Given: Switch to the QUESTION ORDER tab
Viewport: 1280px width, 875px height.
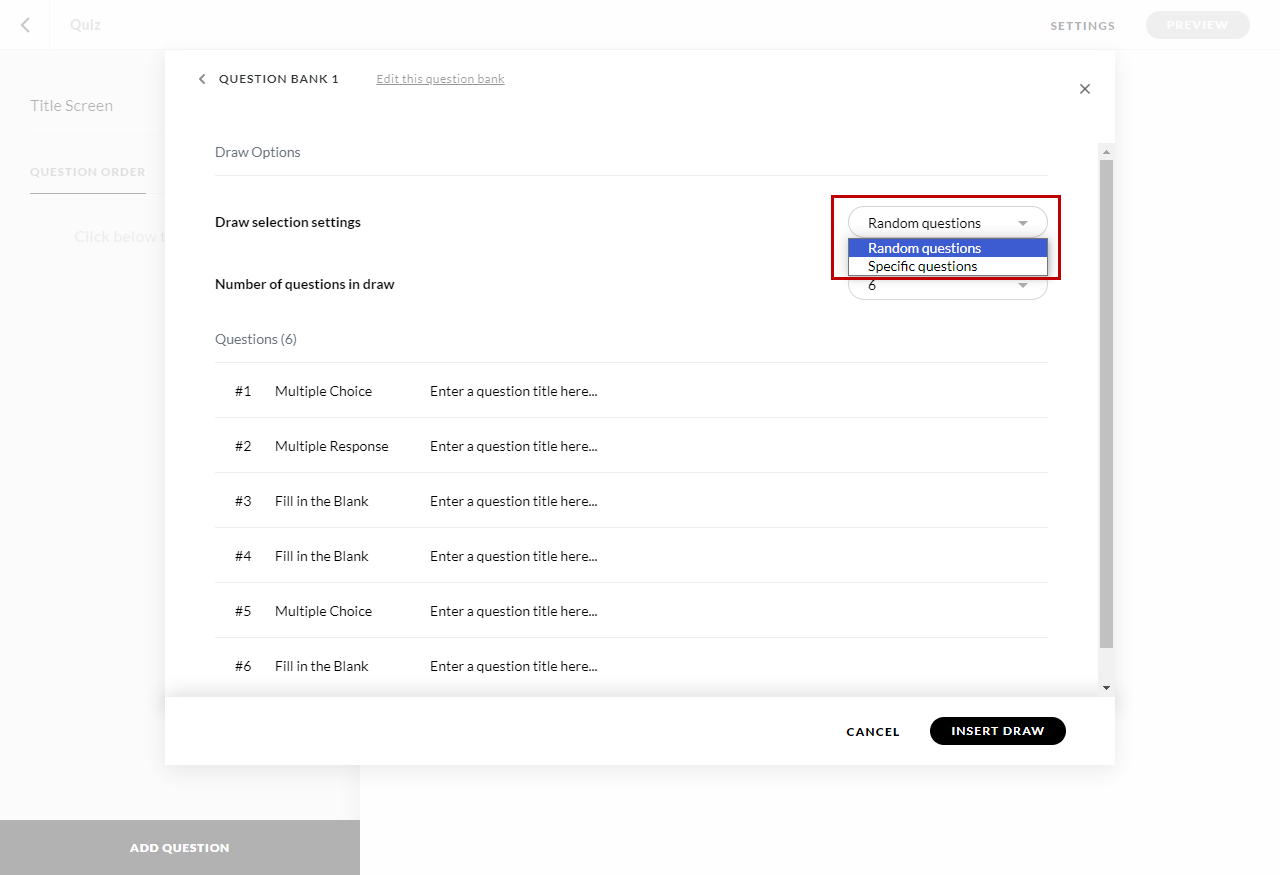Looking at the screenshot, I should [x=87, y=171].
